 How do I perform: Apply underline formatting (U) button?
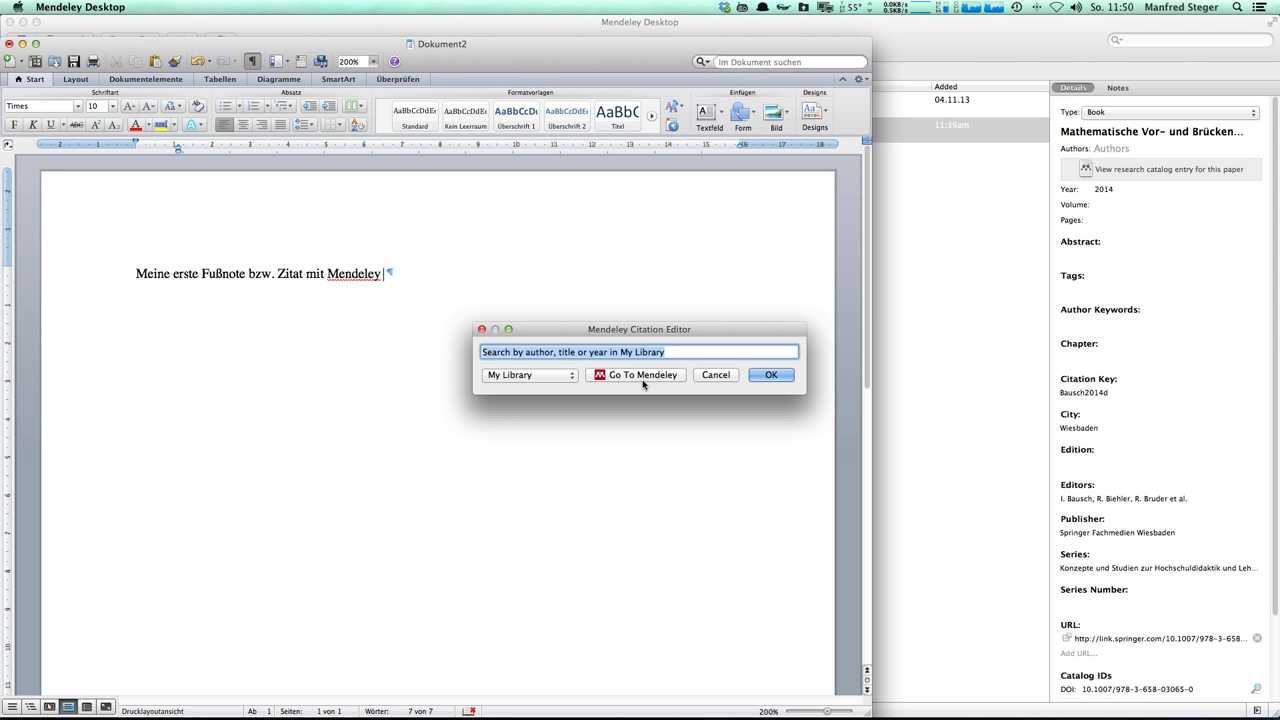[x=50, y=125]
